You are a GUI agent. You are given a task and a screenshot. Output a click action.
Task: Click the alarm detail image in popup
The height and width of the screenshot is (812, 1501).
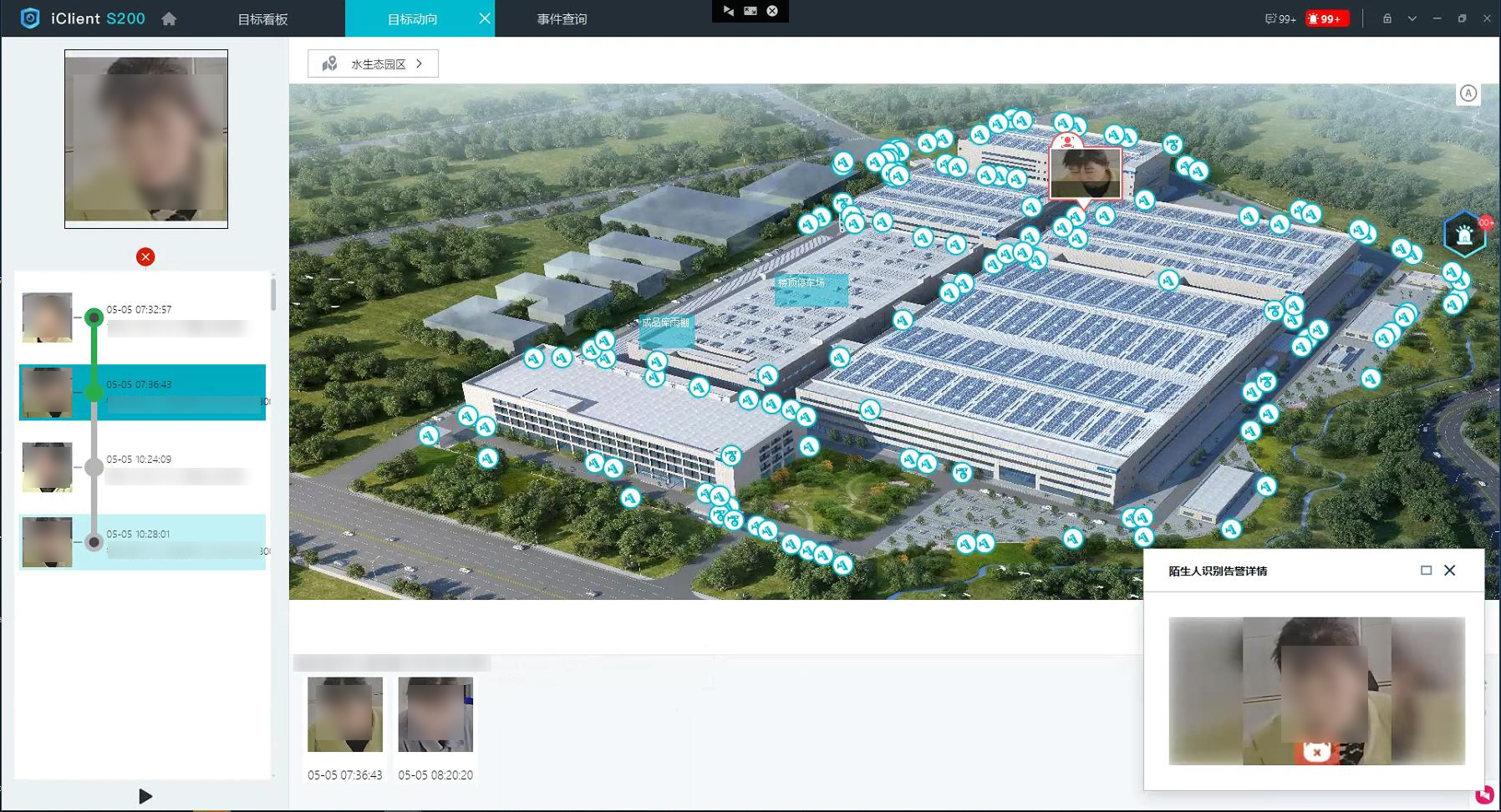[1316, 691]
